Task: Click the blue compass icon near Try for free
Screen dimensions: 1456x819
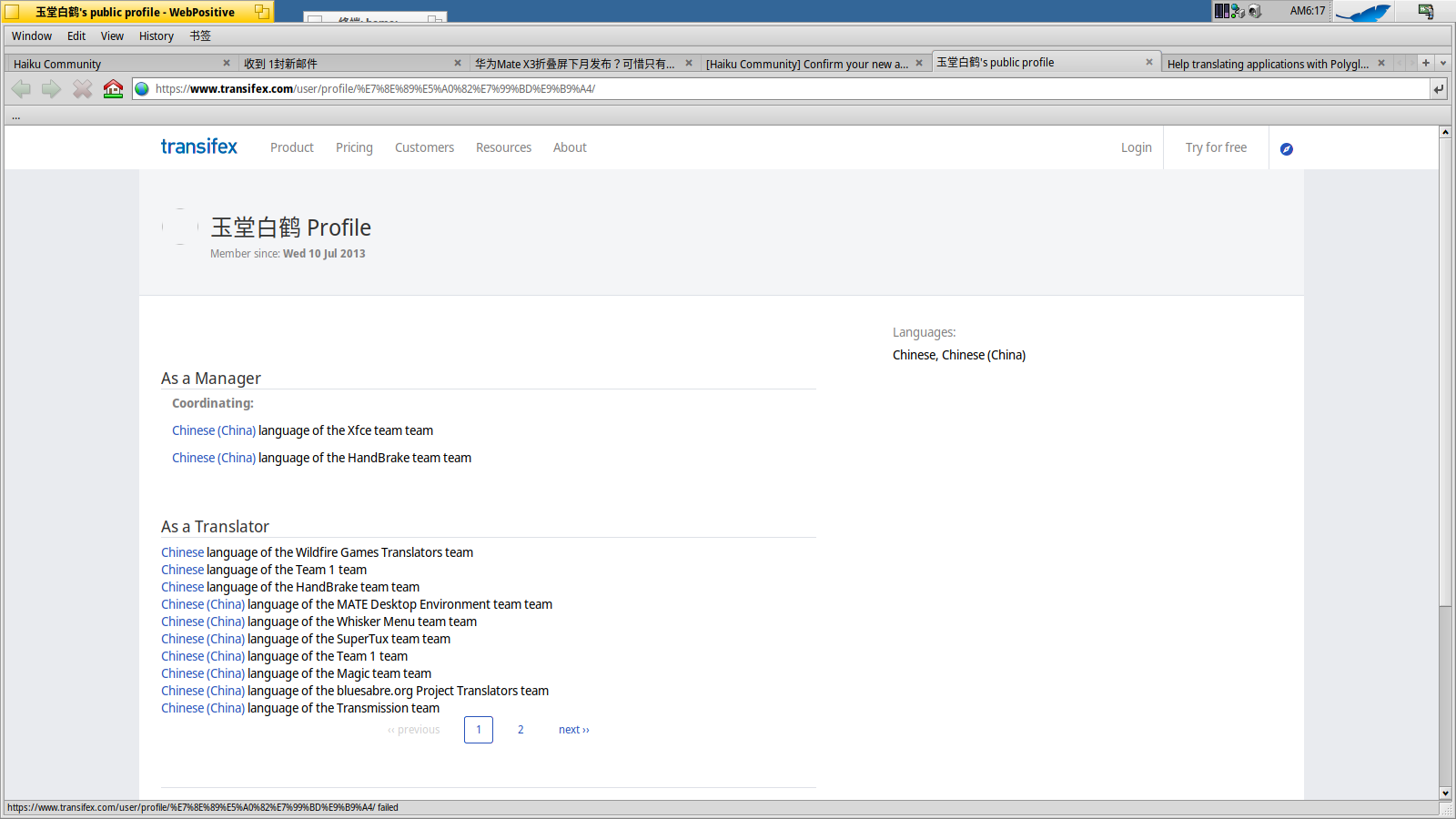Action: coord(1286,149)
